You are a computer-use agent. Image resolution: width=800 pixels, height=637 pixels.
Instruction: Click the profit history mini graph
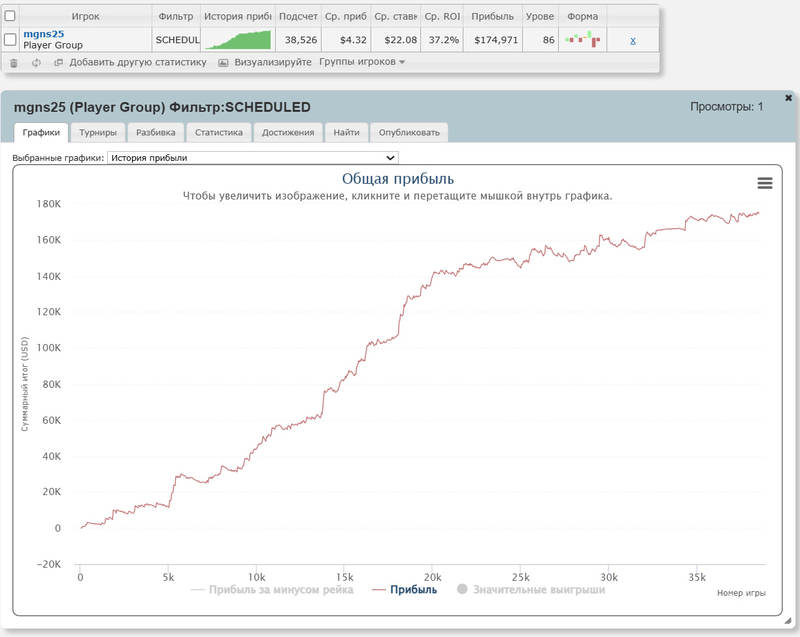[x=238, y=39]
